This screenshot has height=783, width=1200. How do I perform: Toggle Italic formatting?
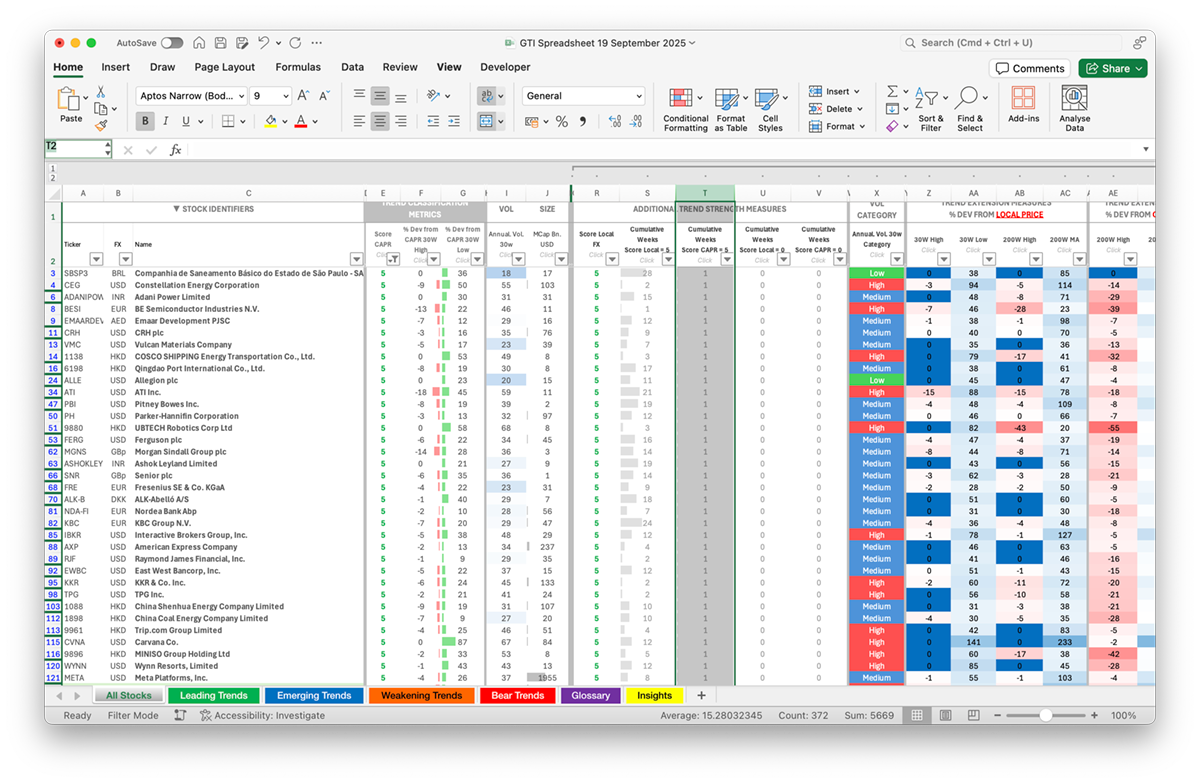pyautogui.click(x=167, y=121)
